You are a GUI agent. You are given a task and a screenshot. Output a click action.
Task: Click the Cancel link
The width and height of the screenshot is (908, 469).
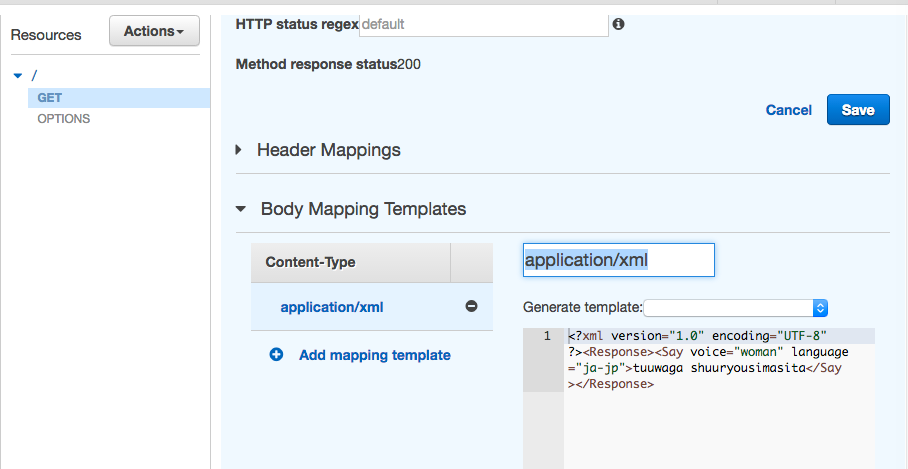click(789, 110)
